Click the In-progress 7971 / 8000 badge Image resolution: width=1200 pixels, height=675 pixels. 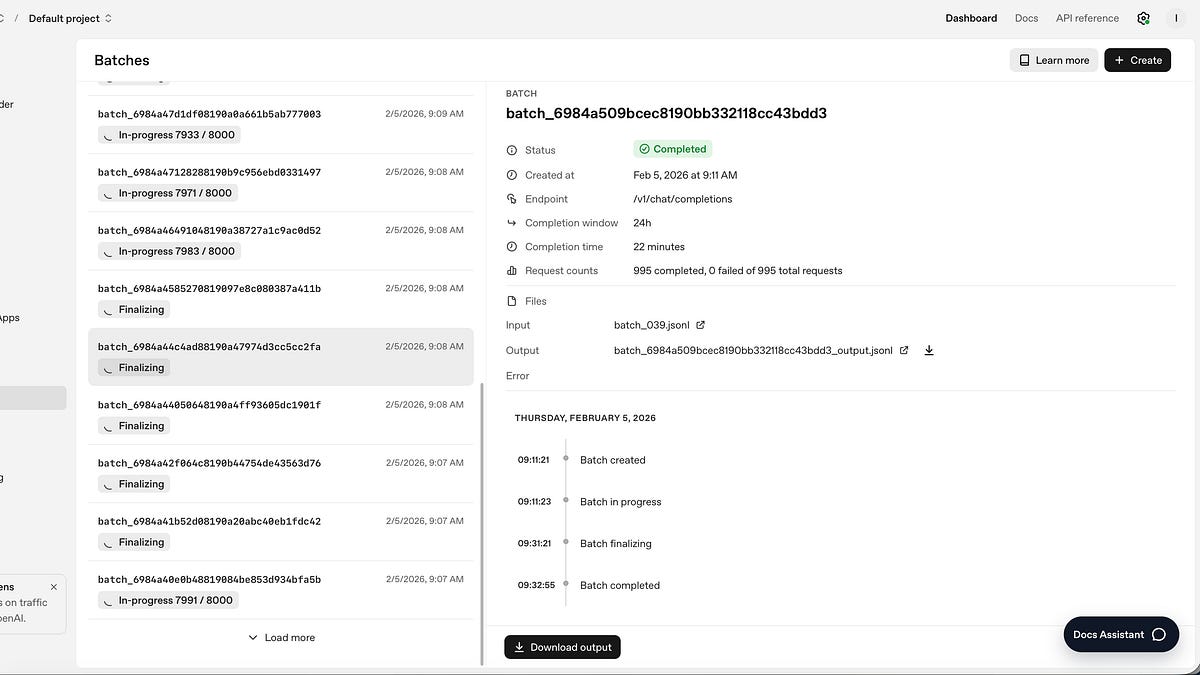[x=169, y=193]
